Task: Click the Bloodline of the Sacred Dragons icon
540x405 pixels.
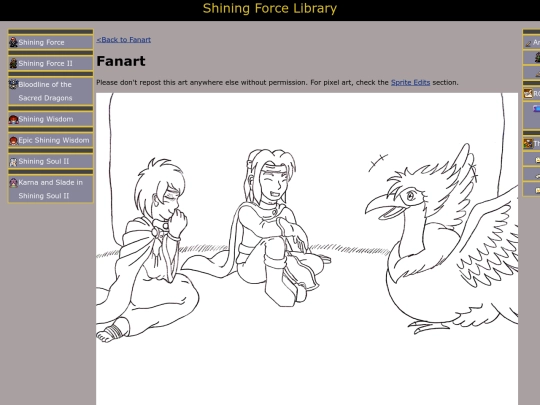Action: pyautogui.click(x=13, y=84)
